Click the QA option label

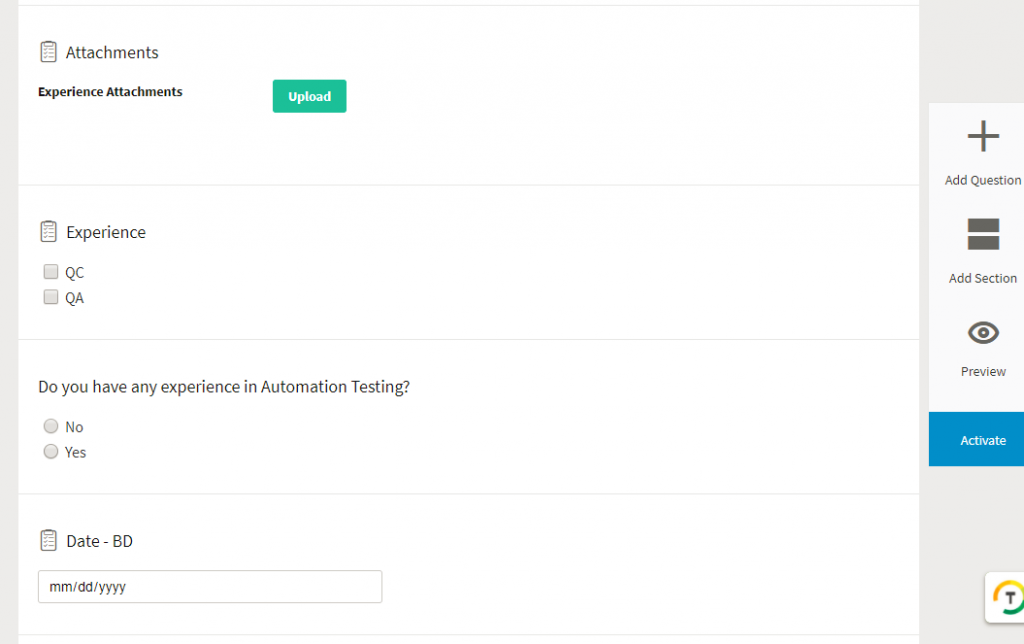[74, 298]
